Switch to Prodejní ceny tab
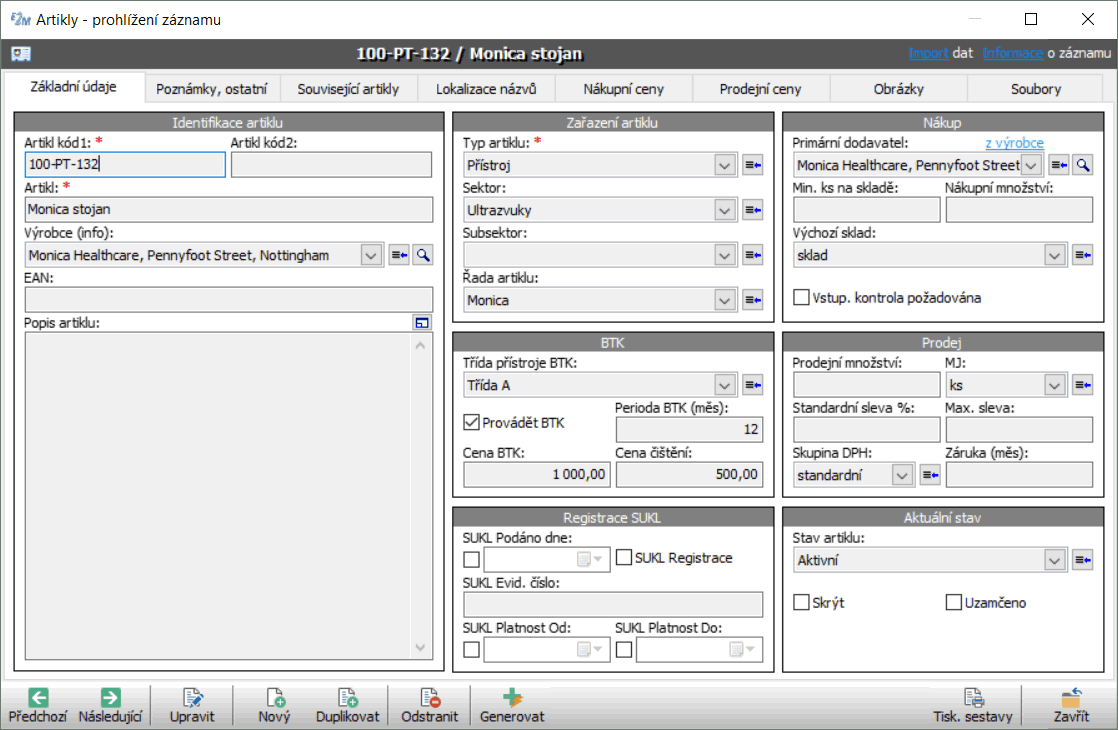Screen dimensions: 1118x730 (760, 89)
